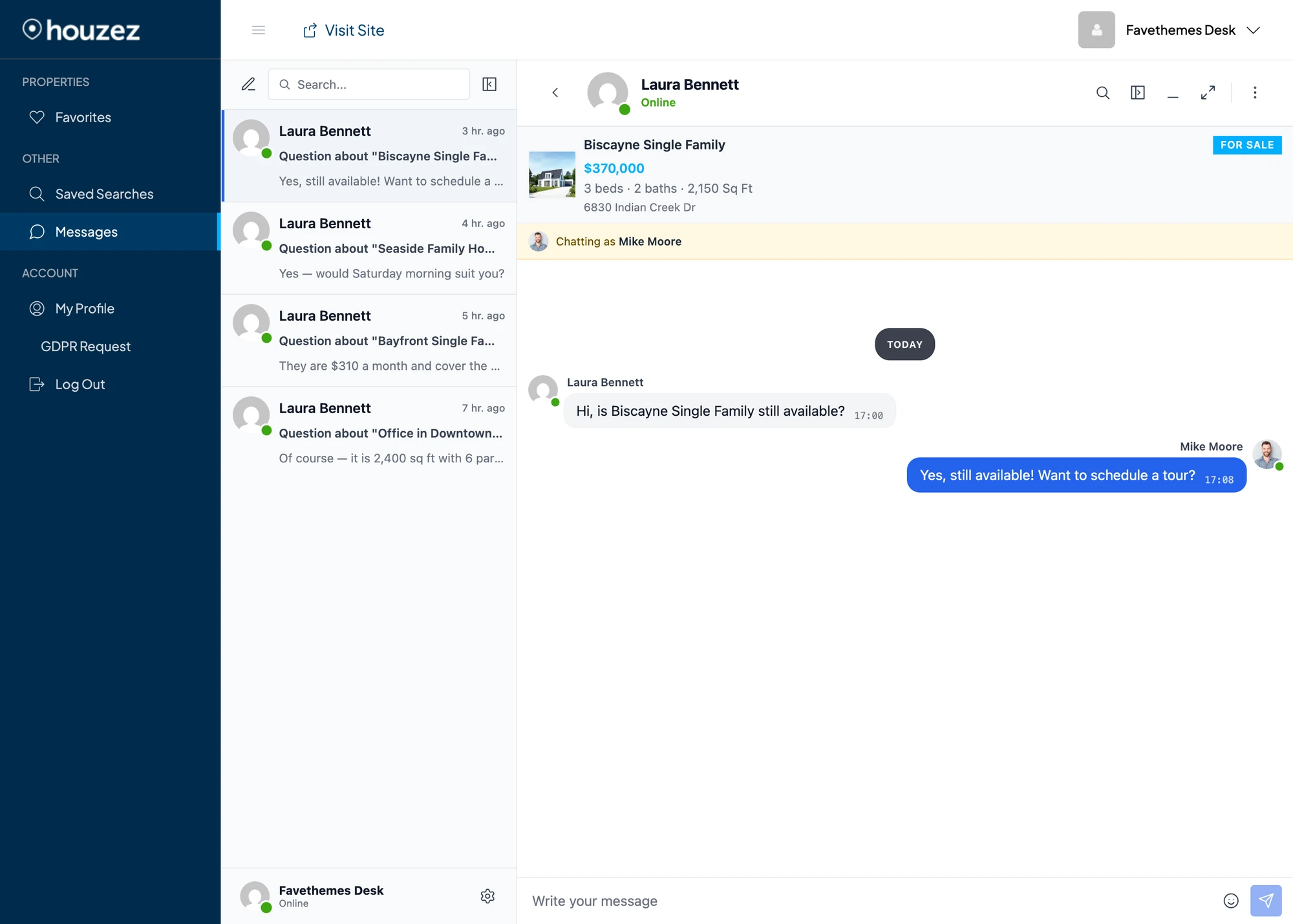This screenshot has height=924, width=1293.
Task: Click the $370,000 price
Action: pos(614,168)
